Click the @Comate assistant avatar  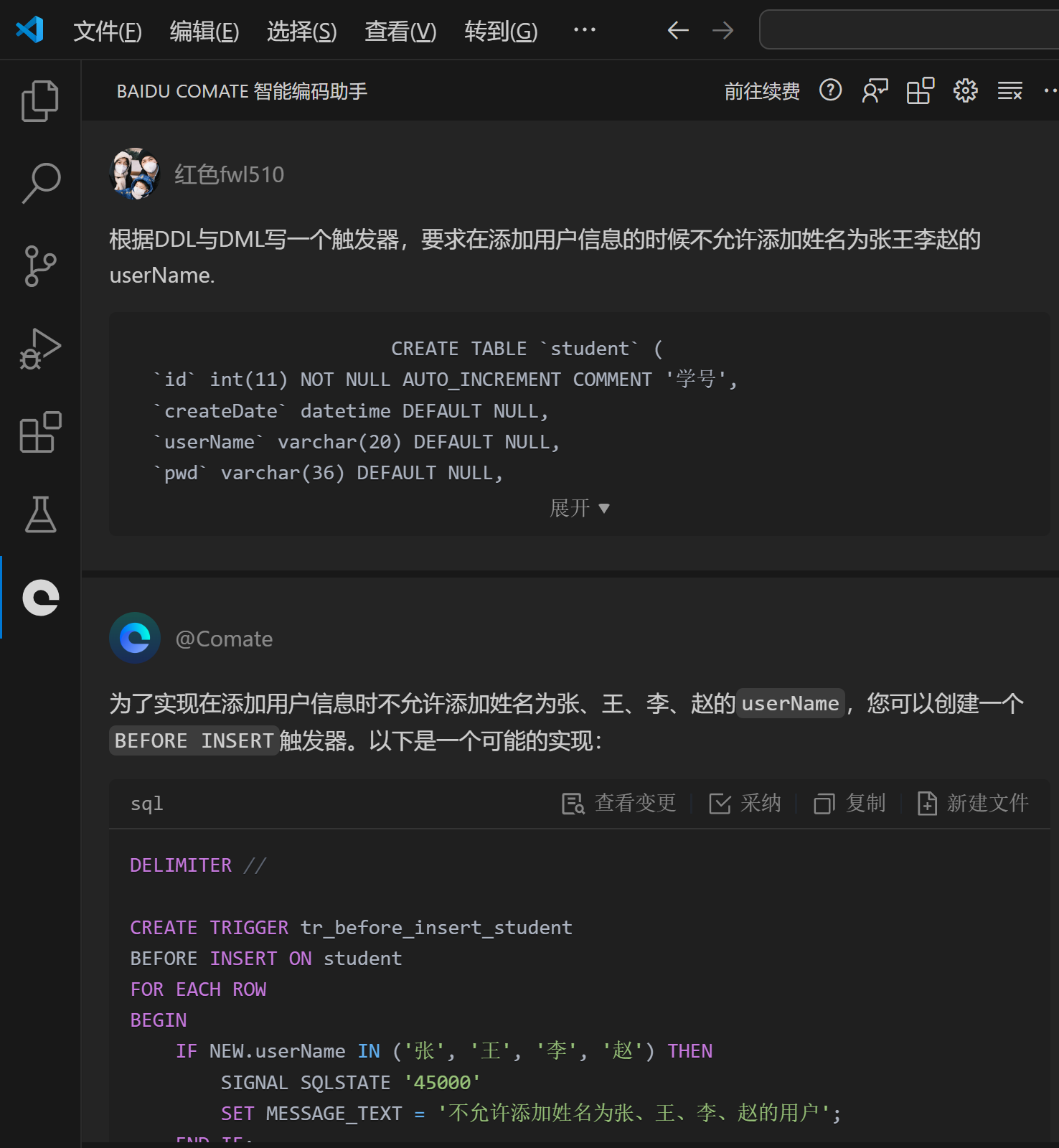click(135, 638)
